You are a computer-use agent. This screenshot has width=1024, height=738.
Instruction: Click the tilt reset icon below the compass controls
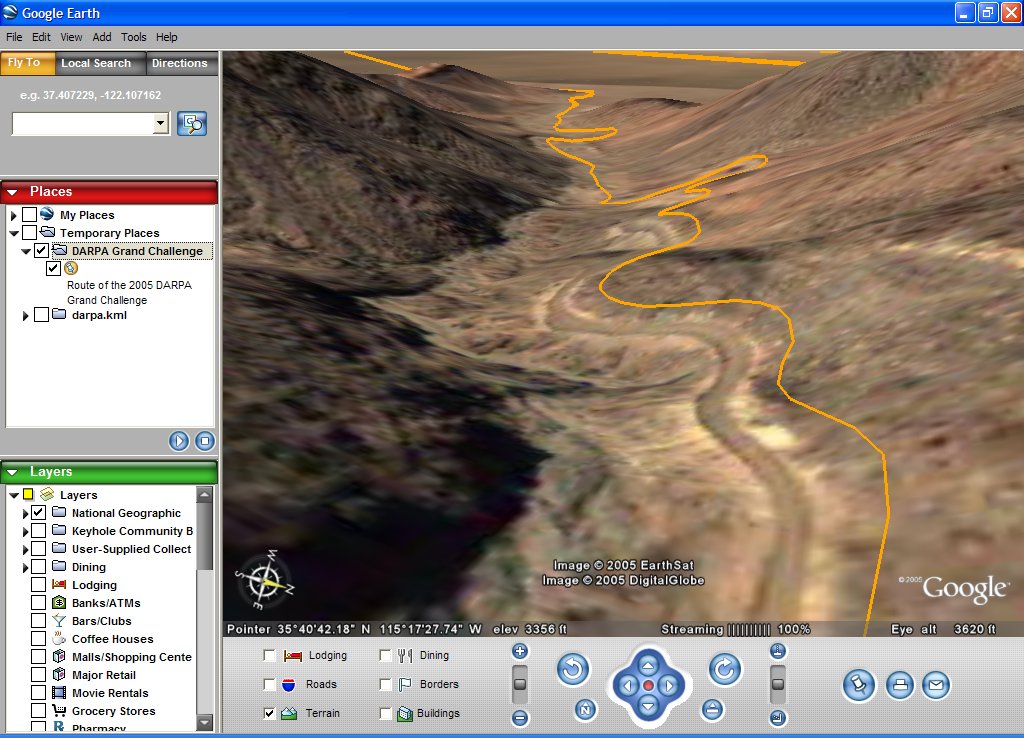pyautogui.click(x=712, y=708)
